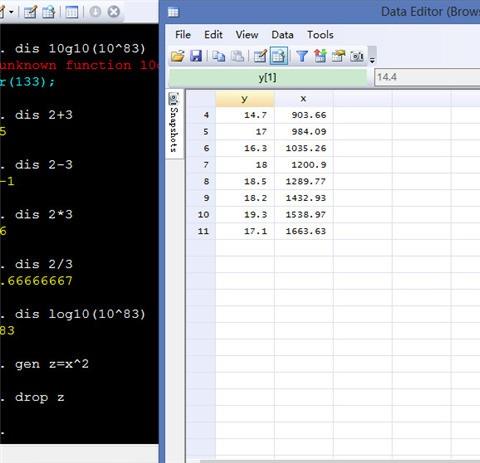Click the Save floppy disk icon
The image size is (480, 463).
click(x=196, y=56)
